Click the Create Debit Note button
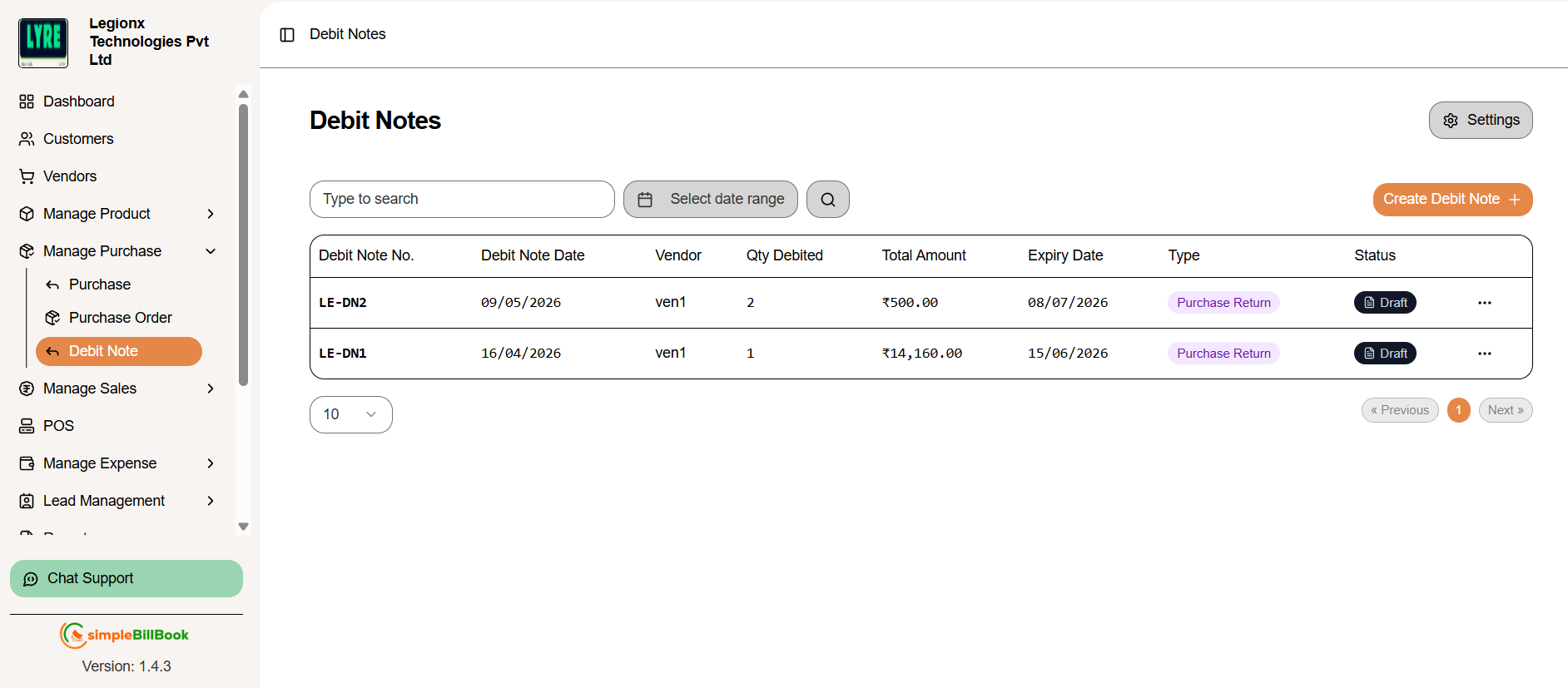This screenshot has height=688, width=1568. [x=1452, y=200]
